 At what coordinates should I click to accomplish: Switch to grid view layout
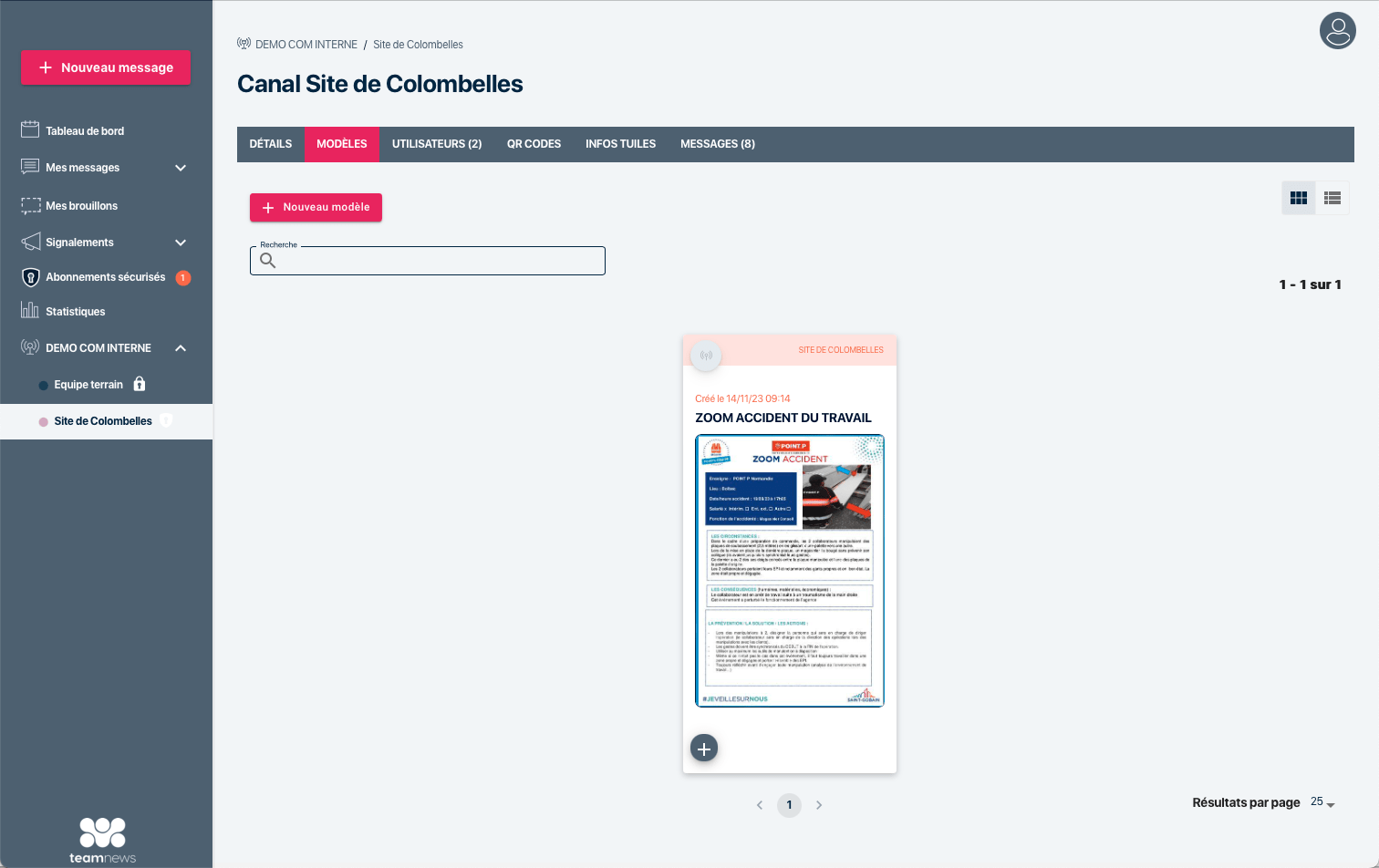1298,198
